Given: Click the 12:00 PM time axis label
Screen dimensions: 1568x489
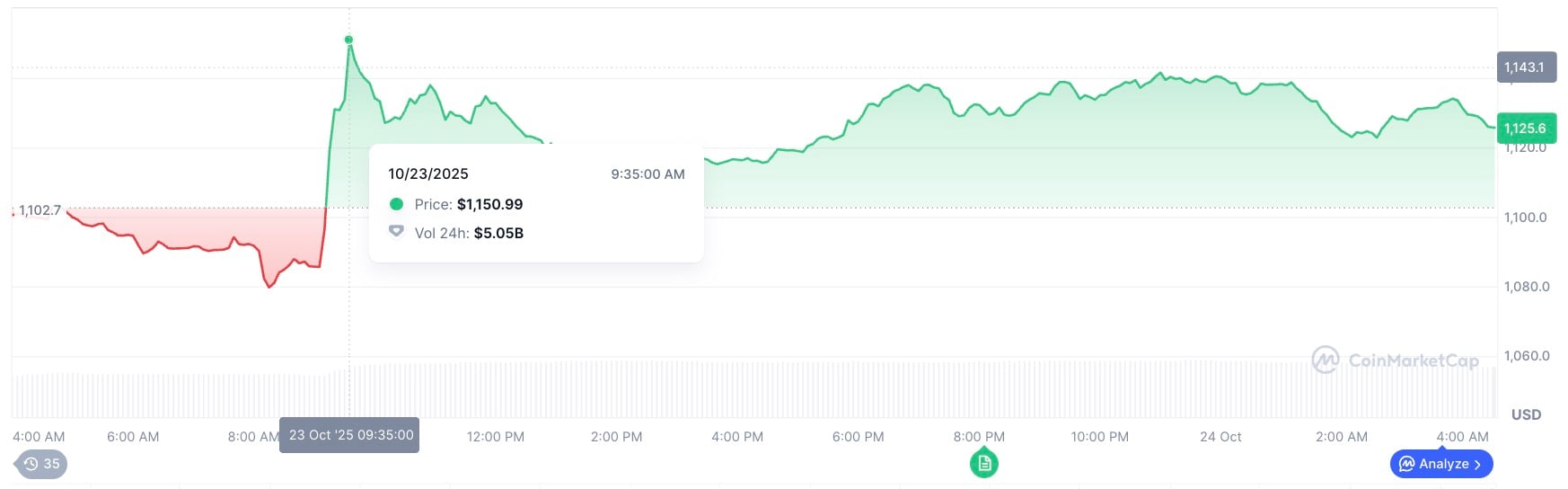Looking at the screenshot, I should pyautogui.click(x=496, y=437).
